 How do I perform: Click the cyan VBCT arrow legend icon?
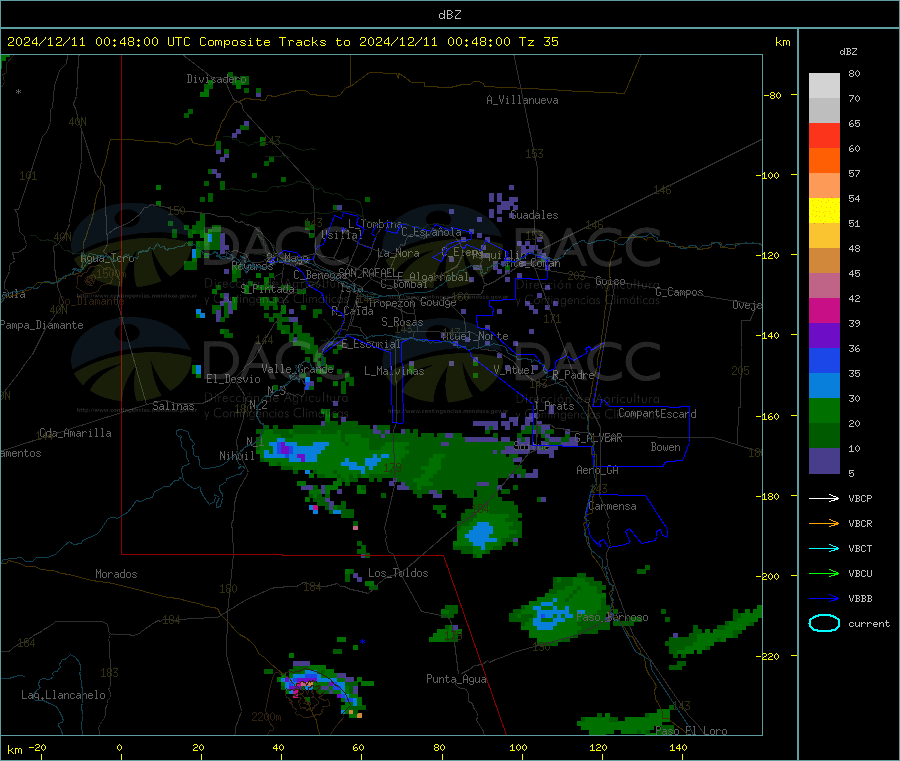click(x=824, y=548)
